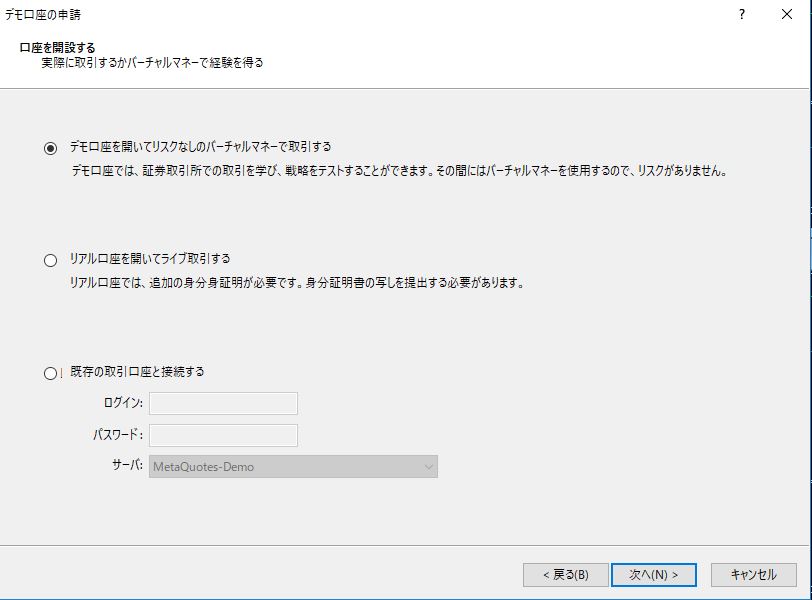
Task: Choose connect with existing trading account
Action: click(x=50, y=373)
